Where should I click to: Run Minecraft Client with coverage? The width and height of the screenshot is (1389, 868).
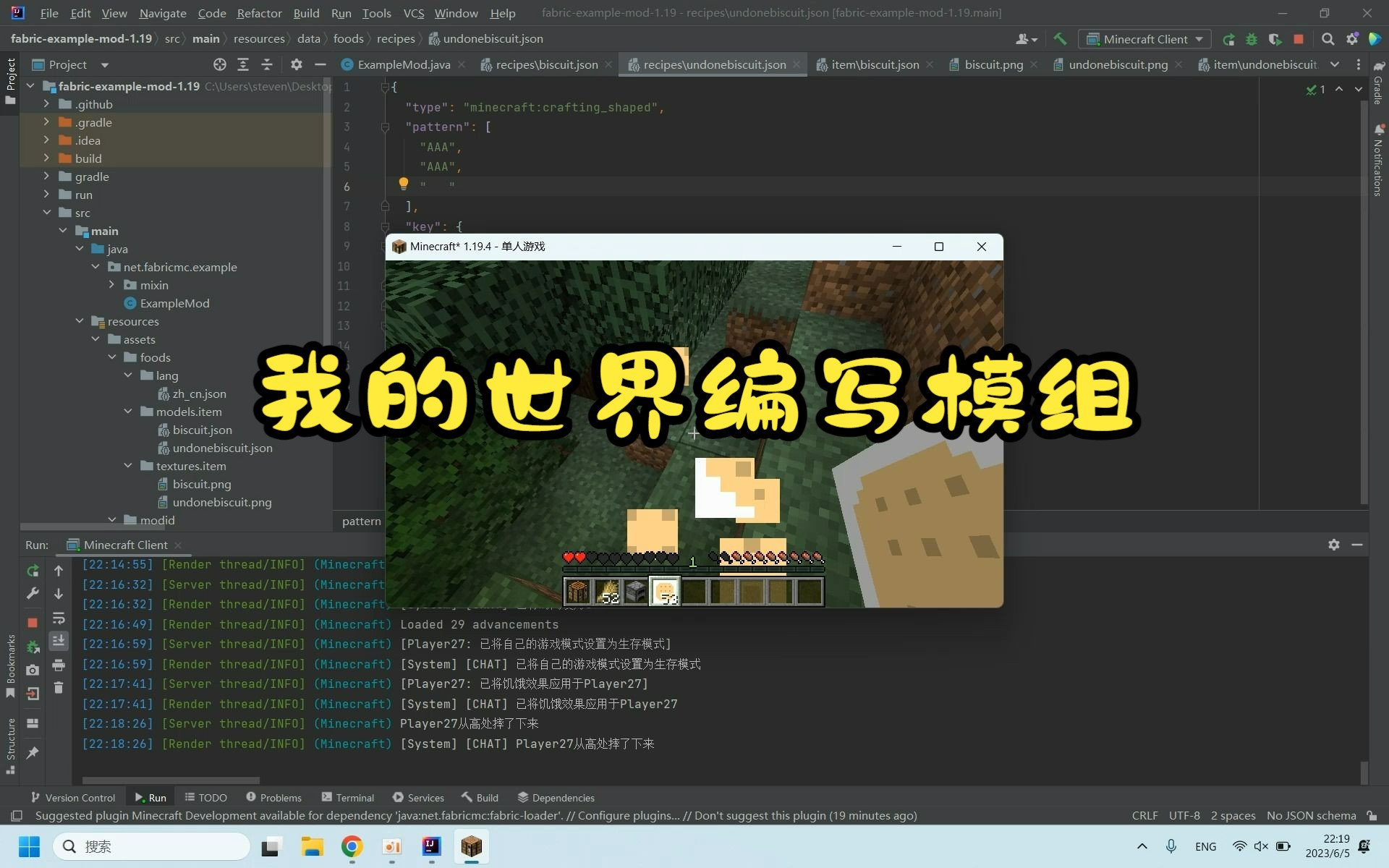[x=1275, y=39]
